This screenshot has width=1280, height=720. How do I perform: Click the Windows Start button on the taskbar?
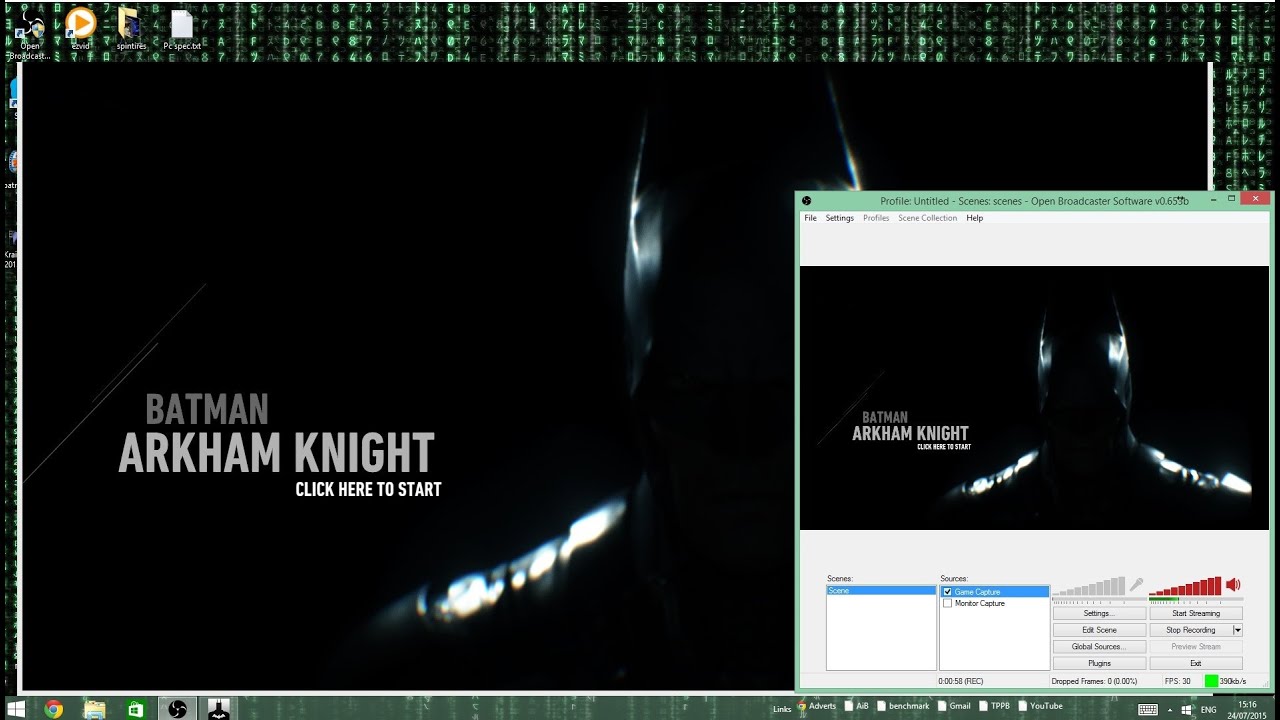[x=15, y=708]
